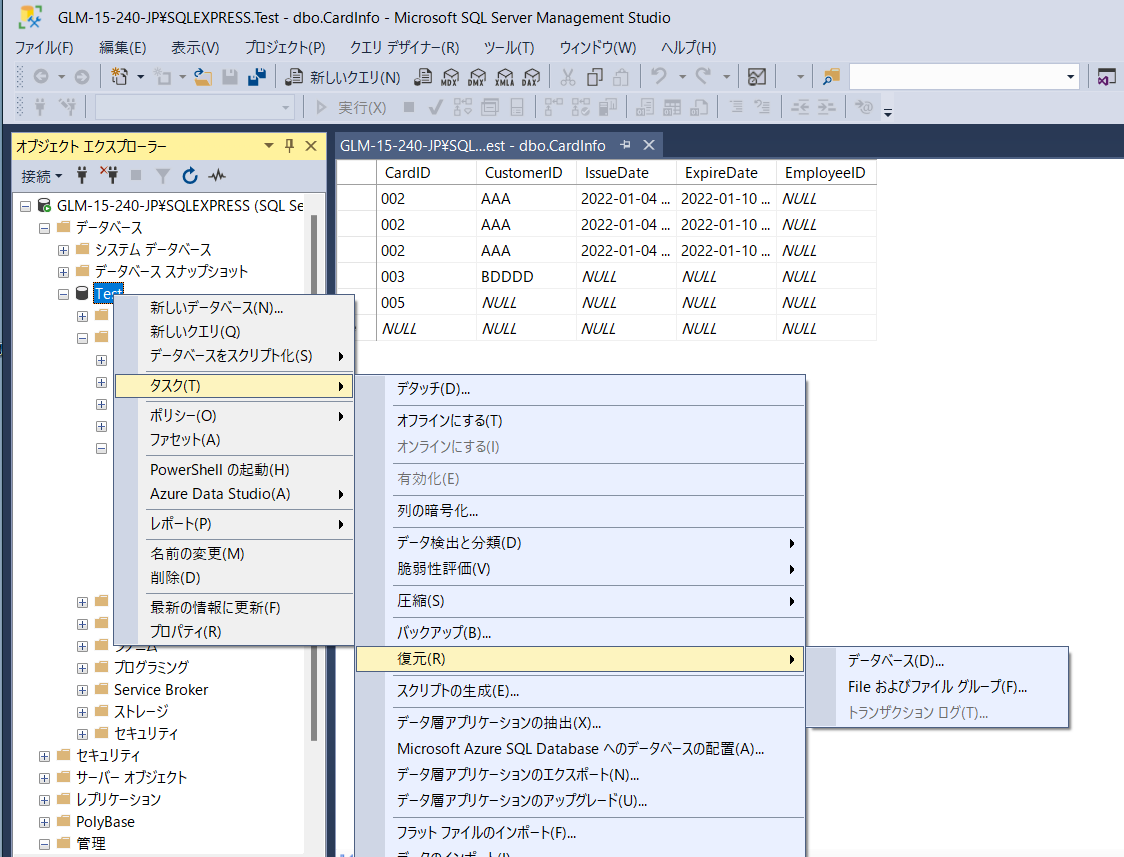Open Object Explorer window position dropdown arrow
1124x857 pixels.
pyautogui.click(x=269, y=146)
